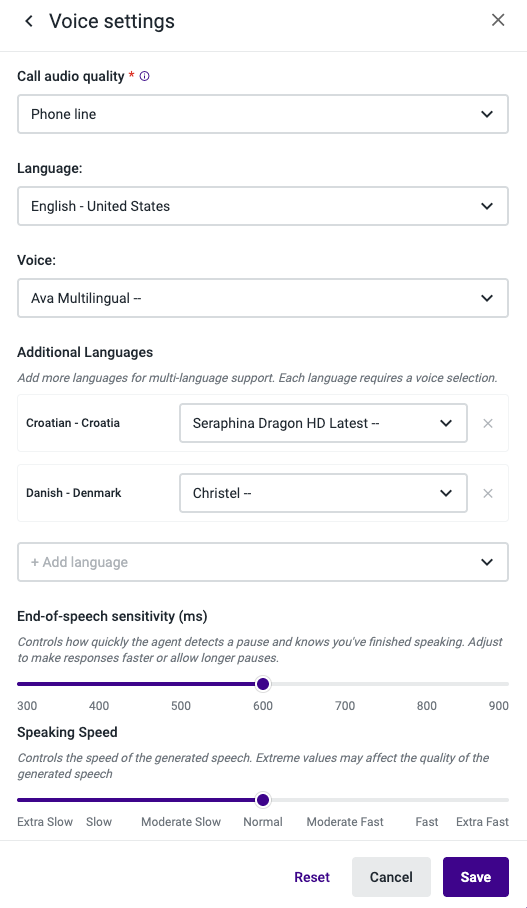Set end-of-speech sensitivity to 800

click(x=427, y=684)
